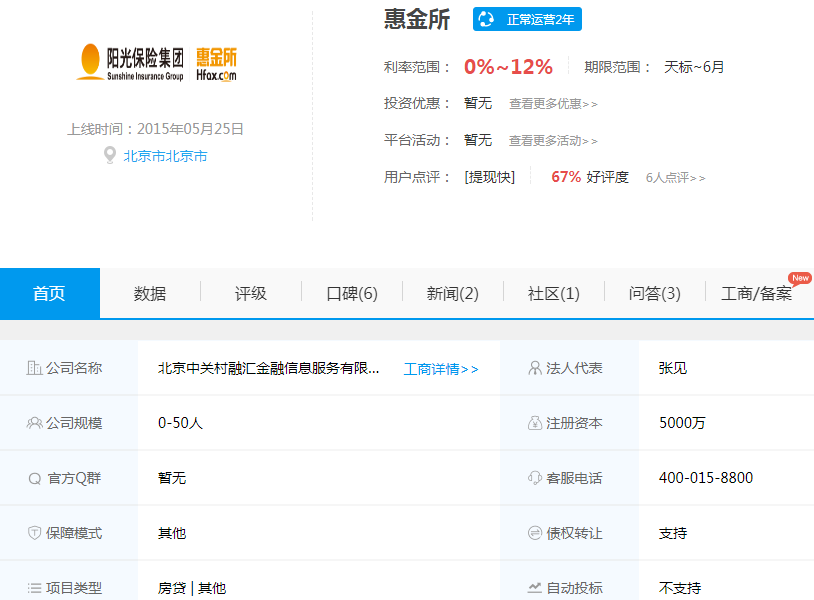Click the 上线时间 2015年05月25日 text

156,129
